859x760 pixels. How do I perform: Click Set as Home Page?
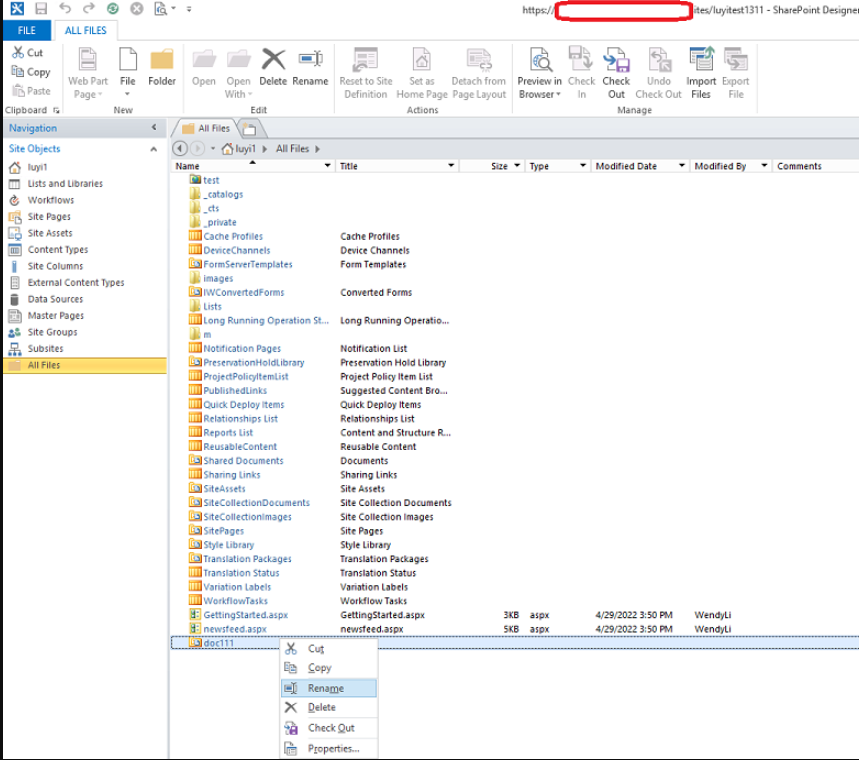[x=422, y=73]
